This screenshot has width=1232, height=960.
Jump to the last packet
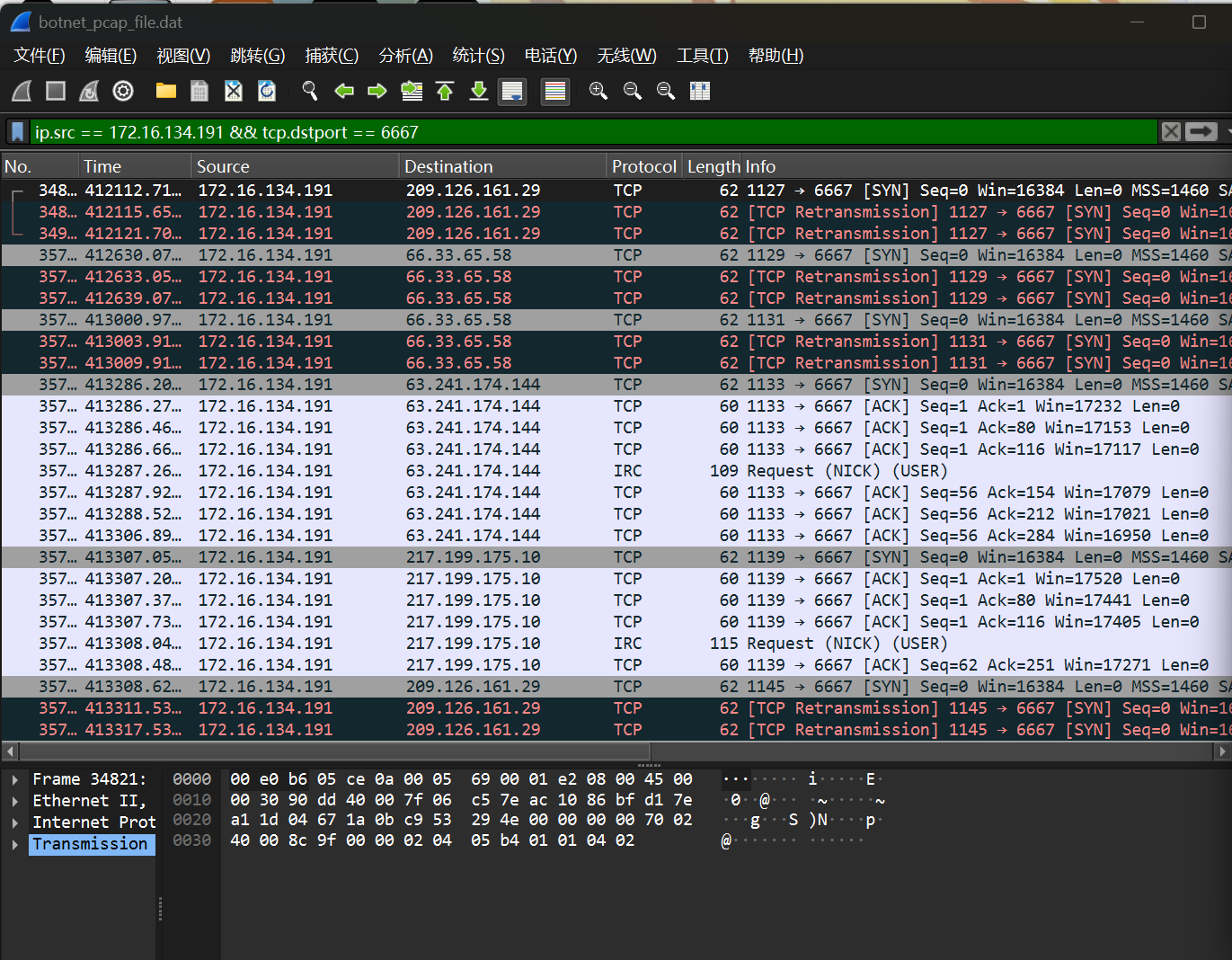coord(479,91)
